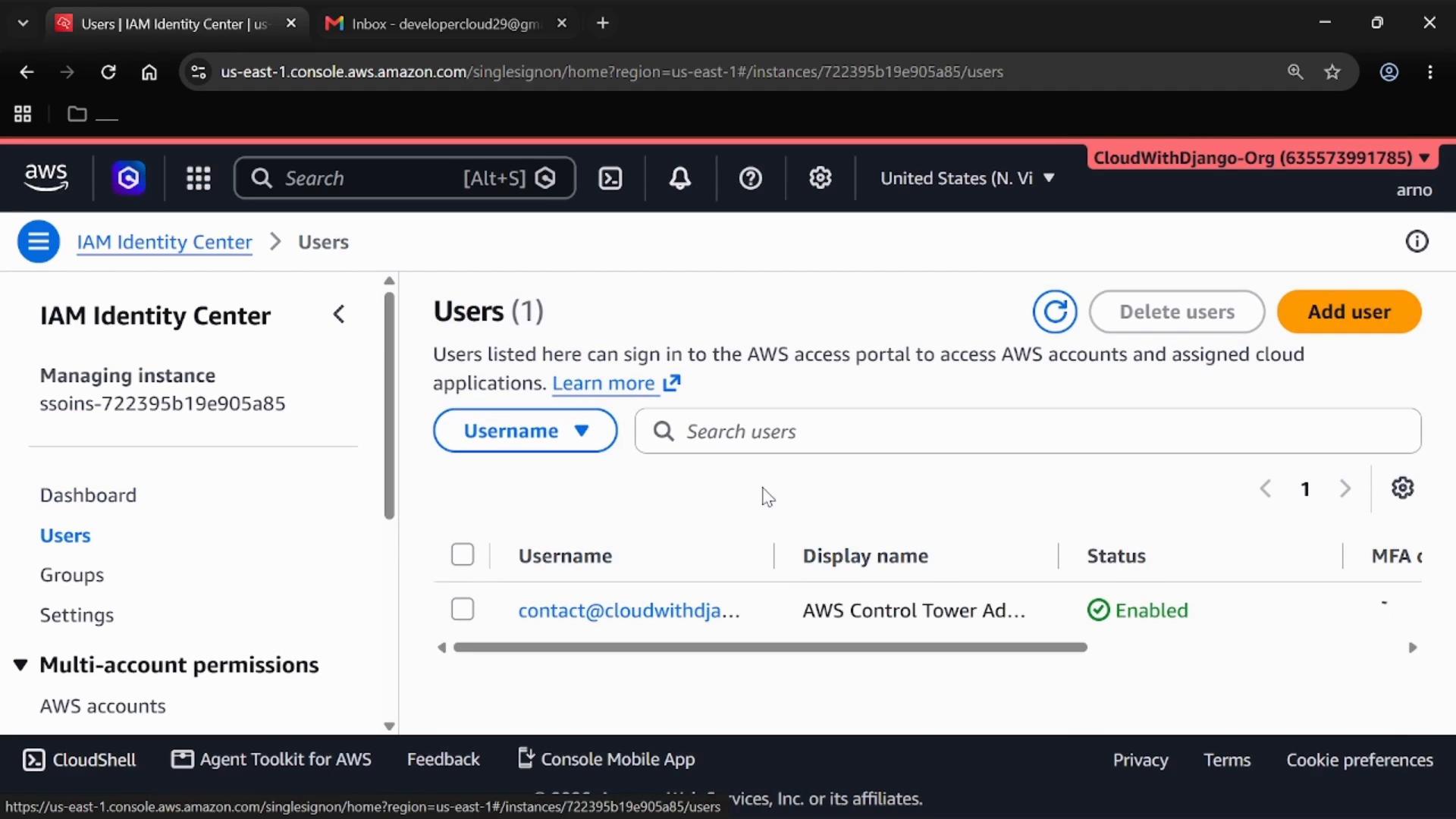This screenshot has width=1456, height=819.
Task: Toggle the side navigation hamburger button
Action: click(39, 242)
